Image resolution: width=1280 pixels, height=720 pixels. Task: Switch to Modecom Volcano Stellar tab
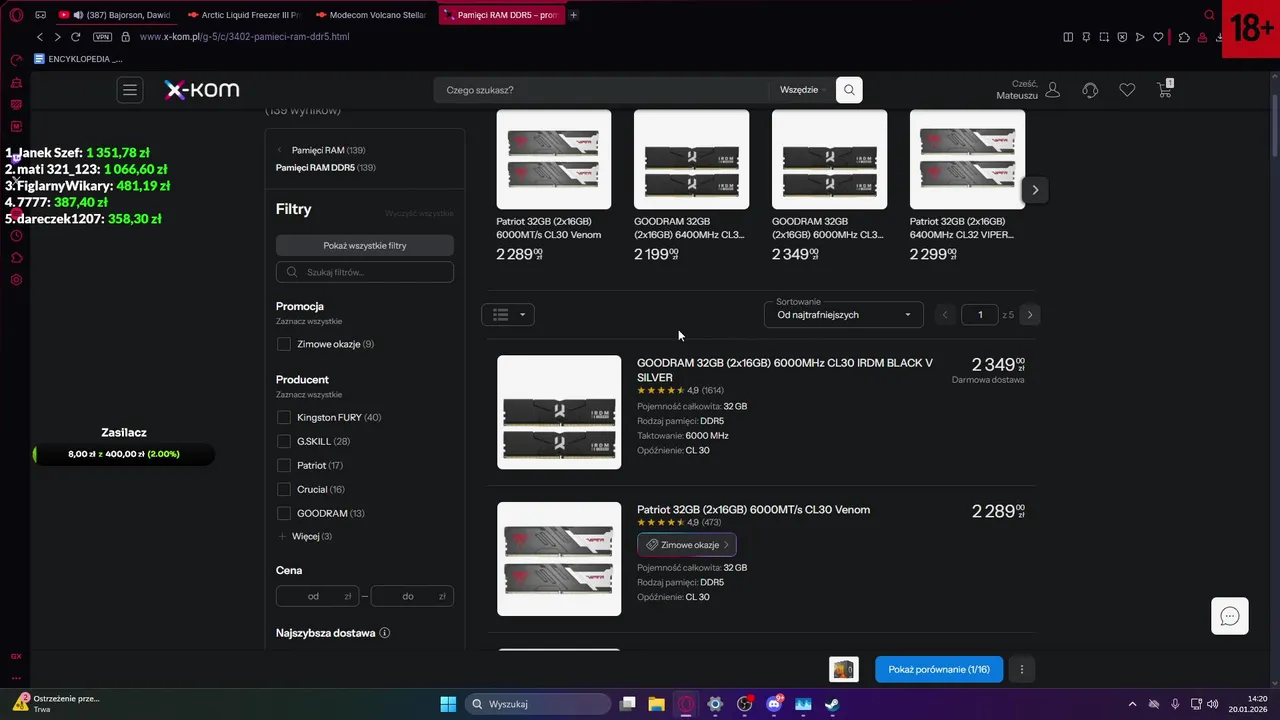(x=371, y=15)
